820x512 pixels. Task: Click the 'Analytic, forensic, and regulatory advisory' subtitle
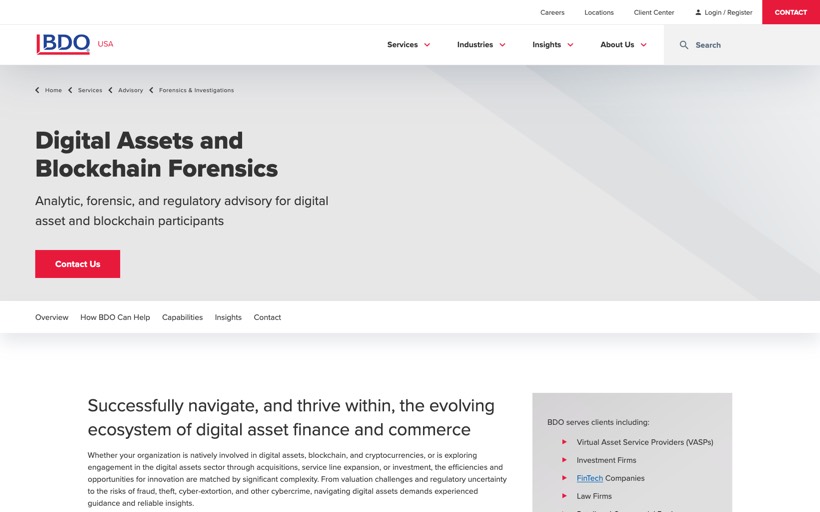click(x=181, y=211)
